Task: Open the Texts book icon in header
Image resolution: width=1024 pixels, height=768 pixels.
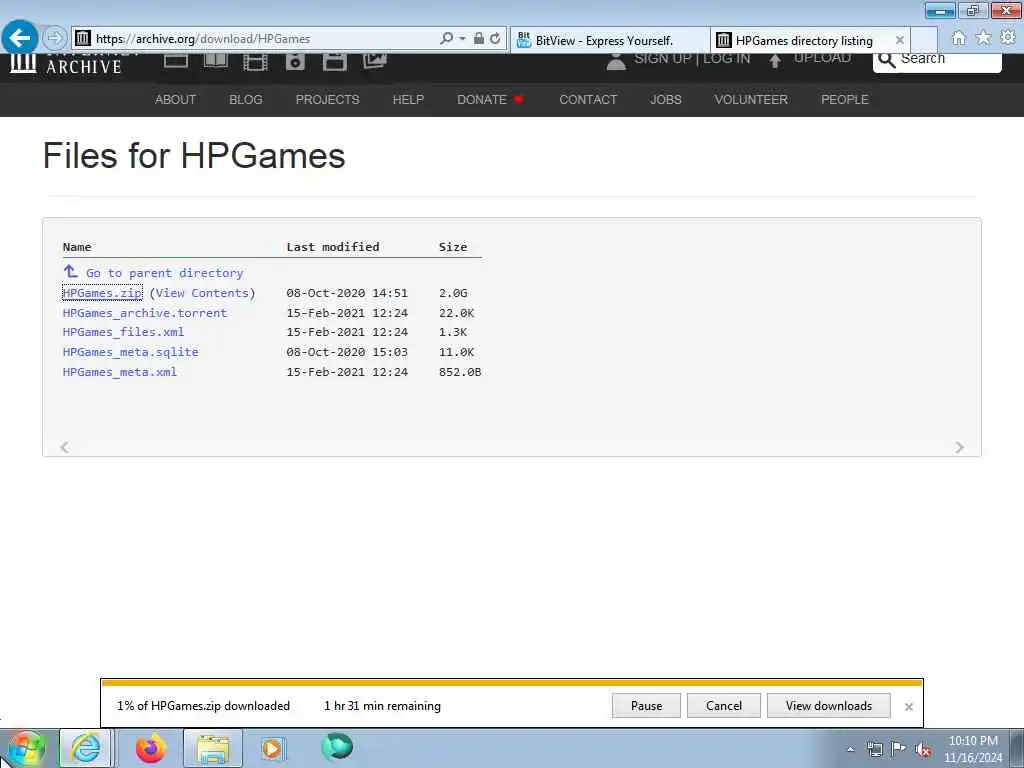Action: coord(216,61)
